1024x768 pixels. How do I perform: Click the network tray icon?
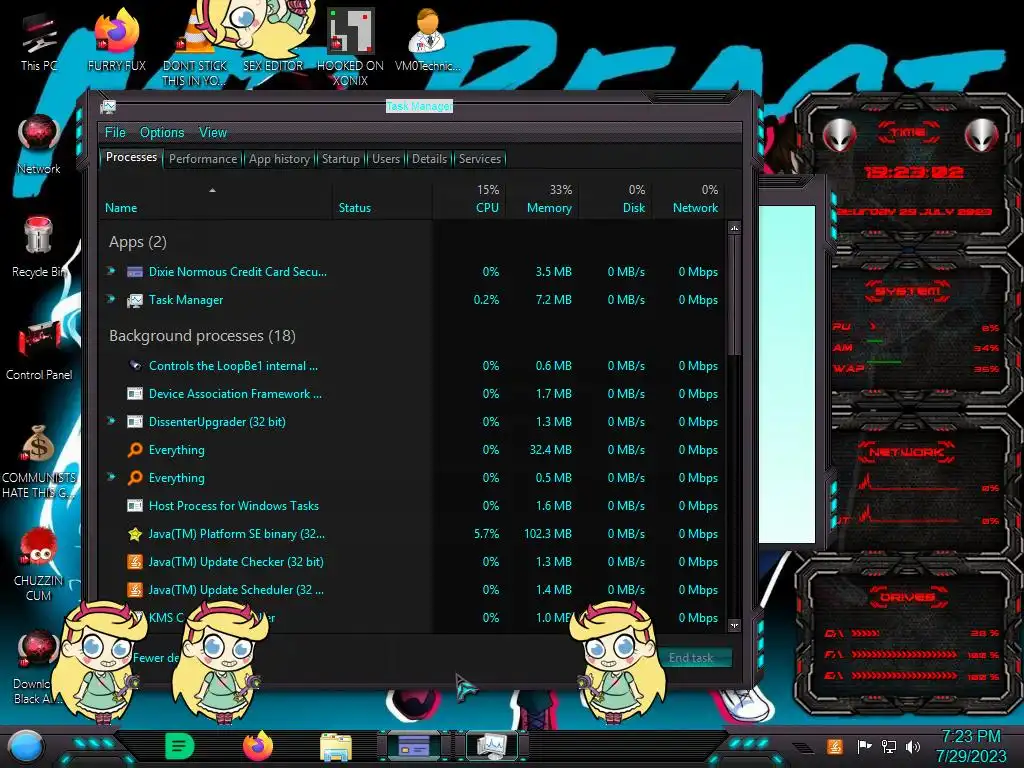pos(889,746)
